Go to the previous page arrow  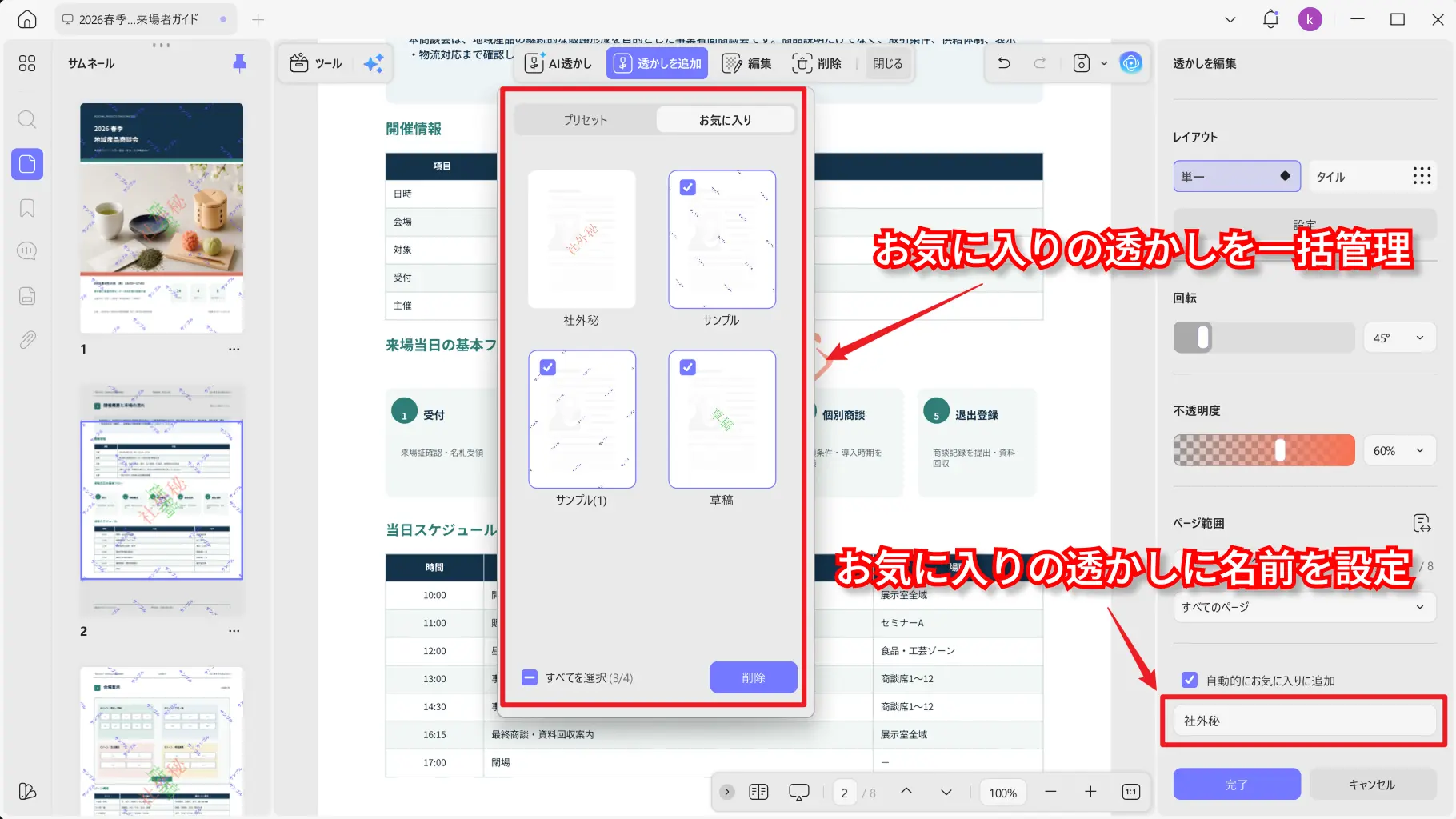tap(906, 791)
